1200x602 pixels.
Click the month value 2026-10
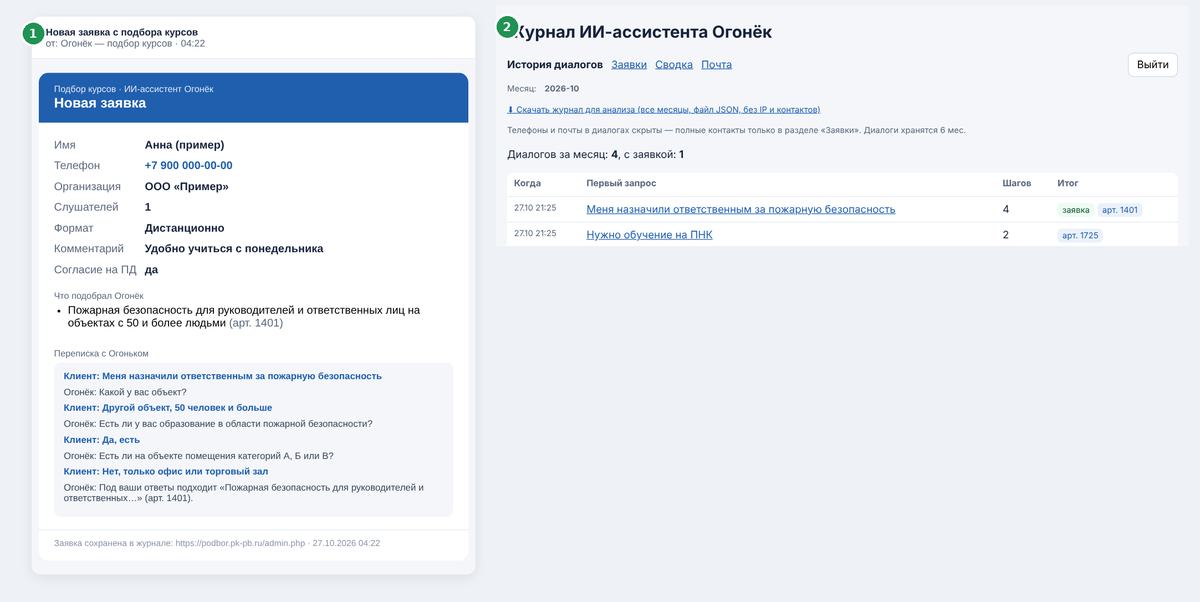coord(562,88)
